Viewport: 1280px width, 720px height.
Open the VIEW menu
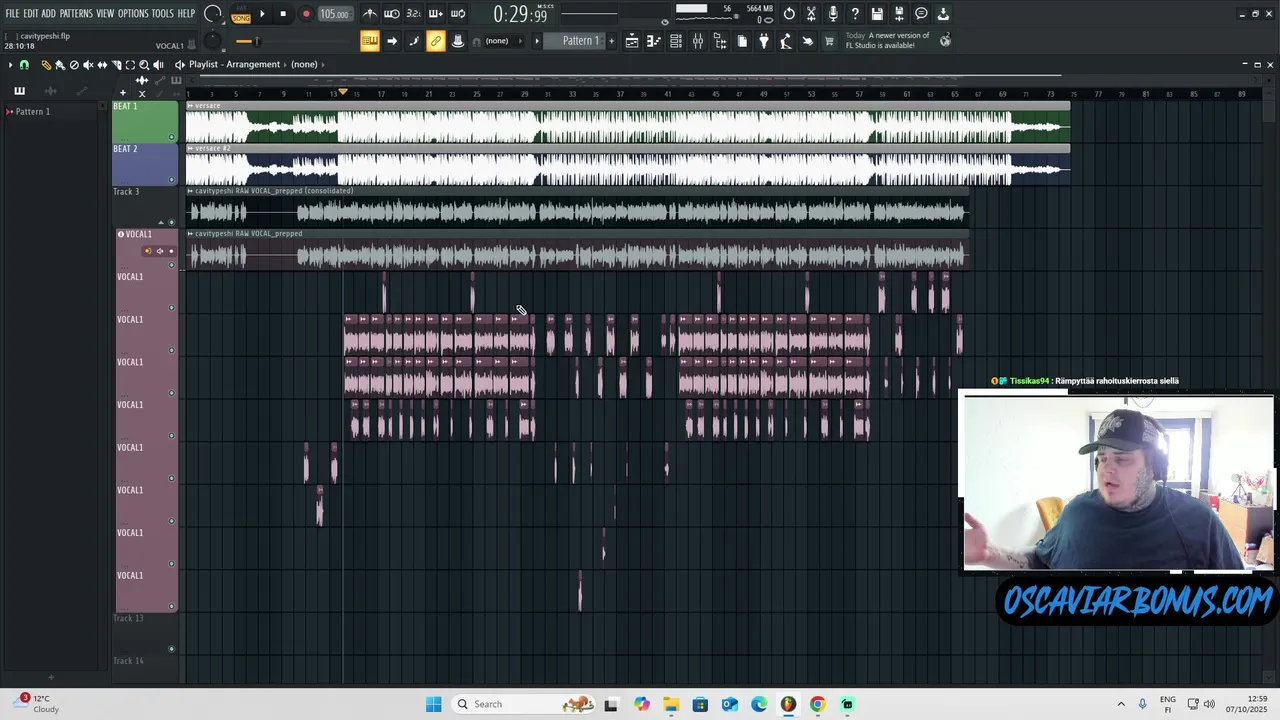click(x=105, y=14)
